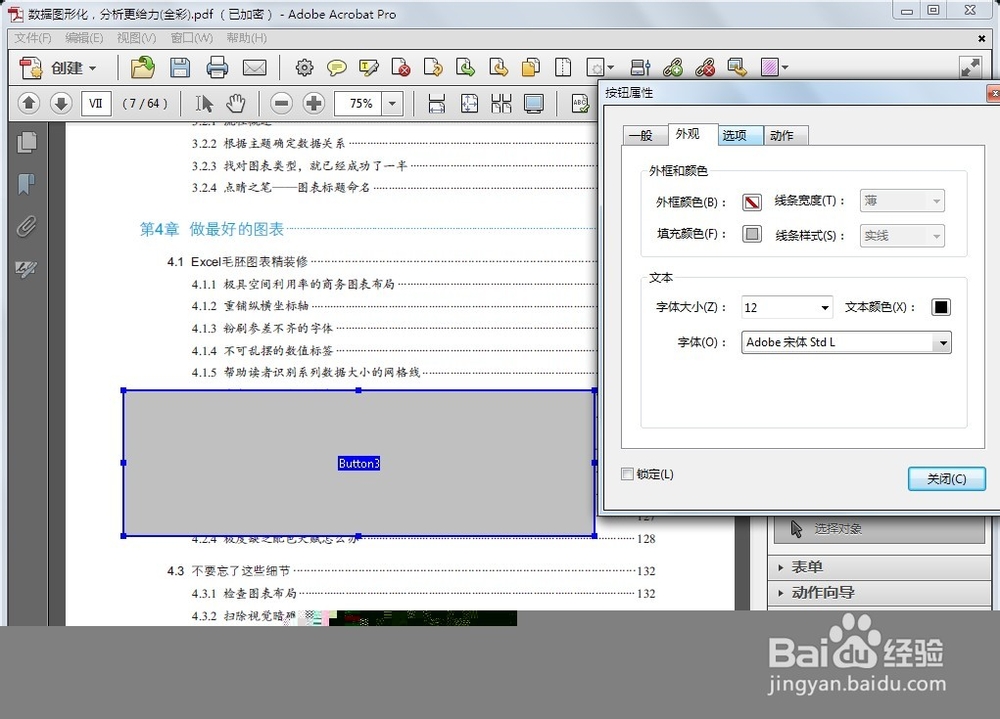1000x719 pixels.
Task: Click the 关闭(C) button
Action: click(946, 479)
